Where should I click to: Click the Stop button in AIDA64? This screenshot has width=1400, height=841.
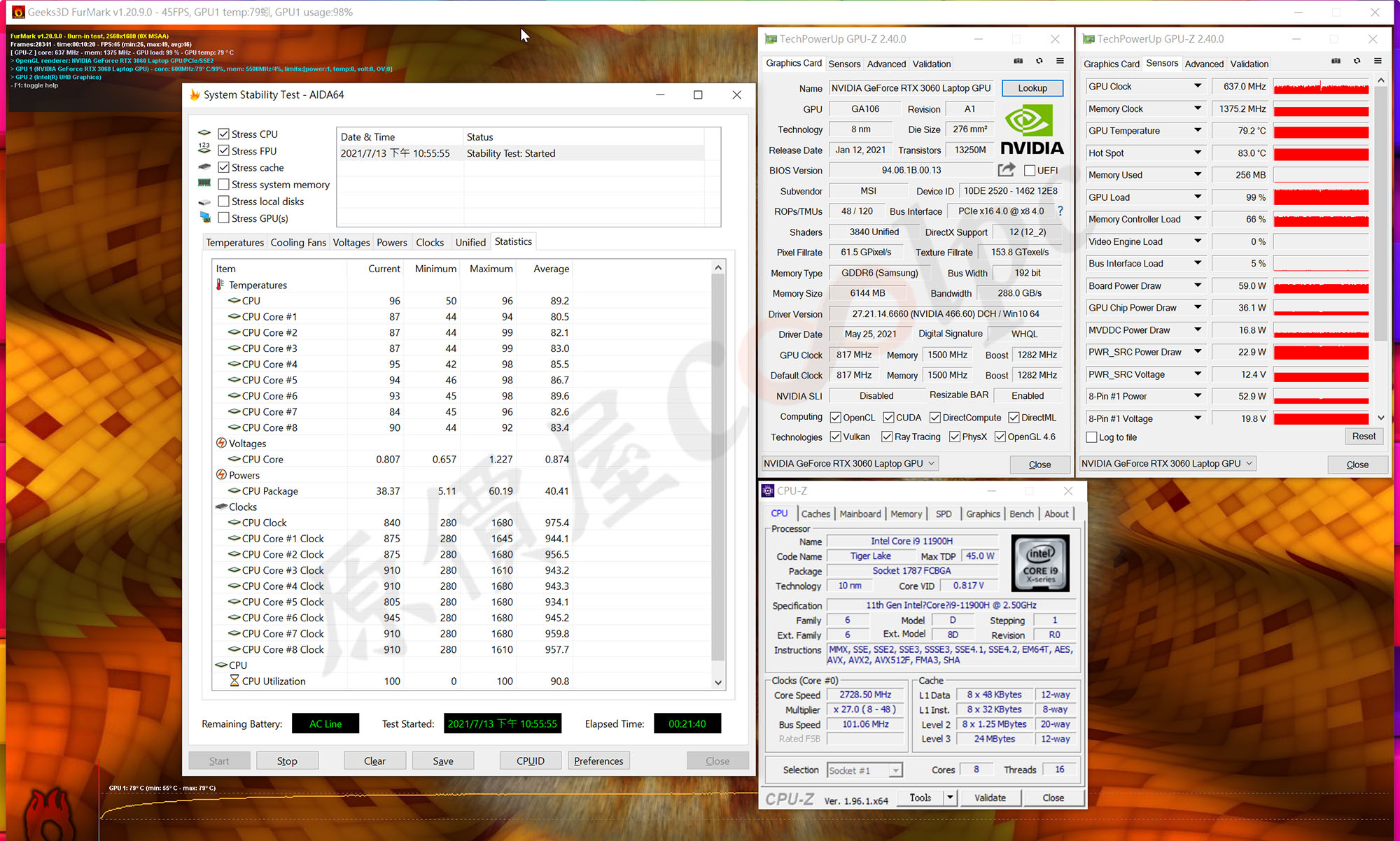pos(287,761)
